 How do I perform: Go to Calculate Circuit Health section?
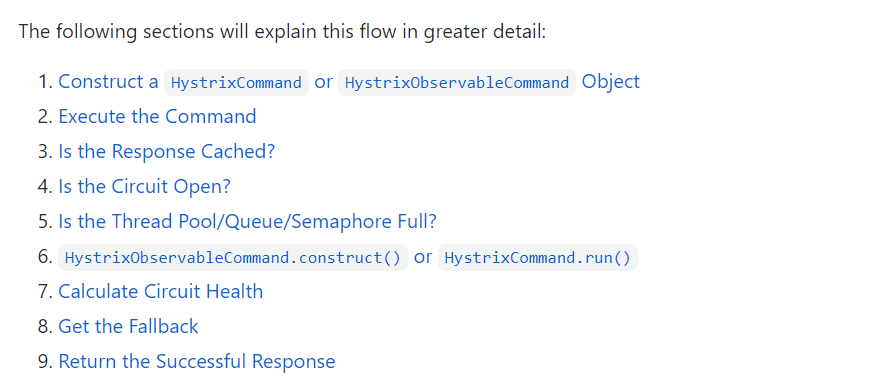coord(161,291)
